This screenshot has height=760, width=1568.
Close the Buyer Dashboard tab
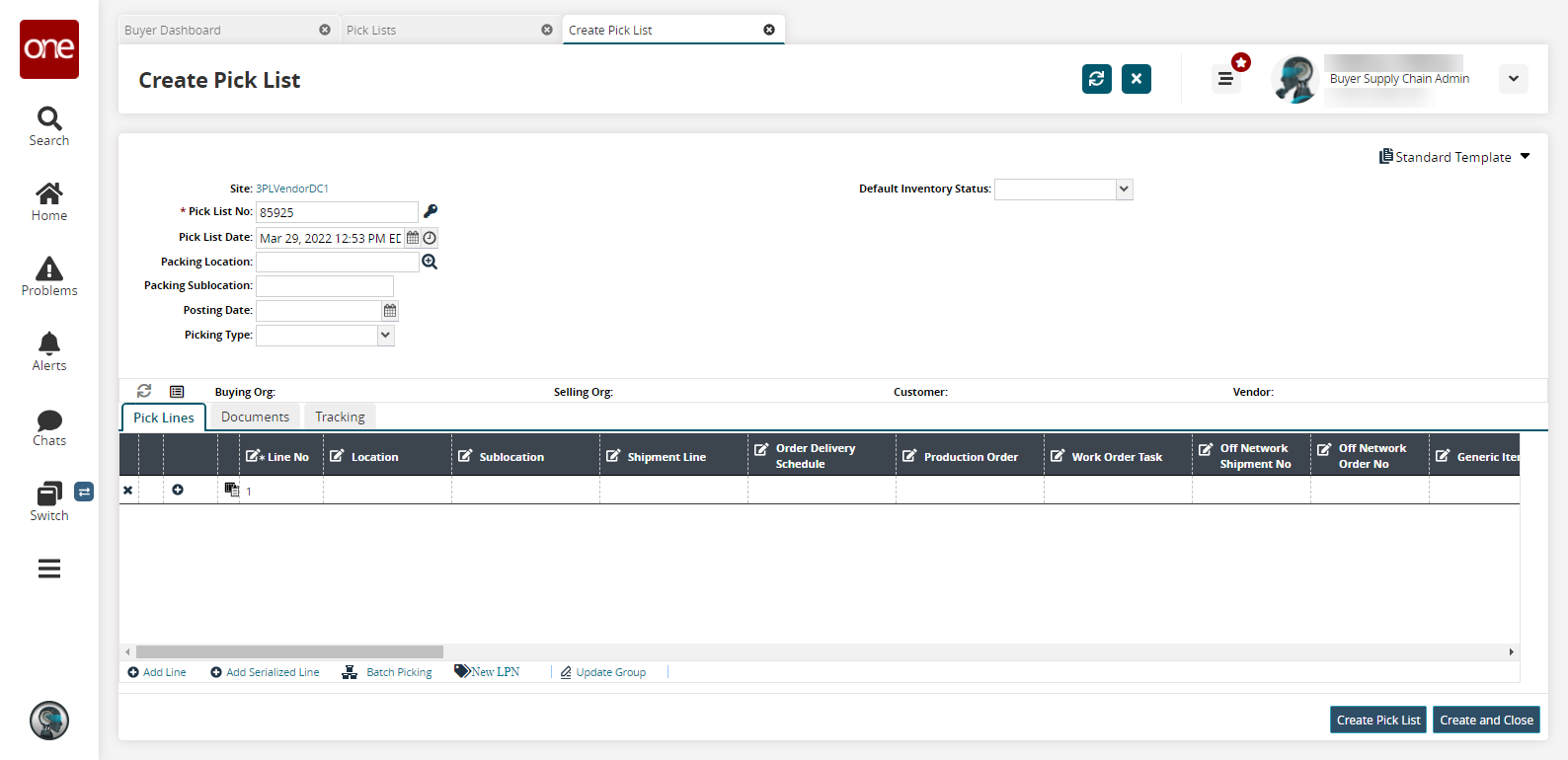(325, 30)
